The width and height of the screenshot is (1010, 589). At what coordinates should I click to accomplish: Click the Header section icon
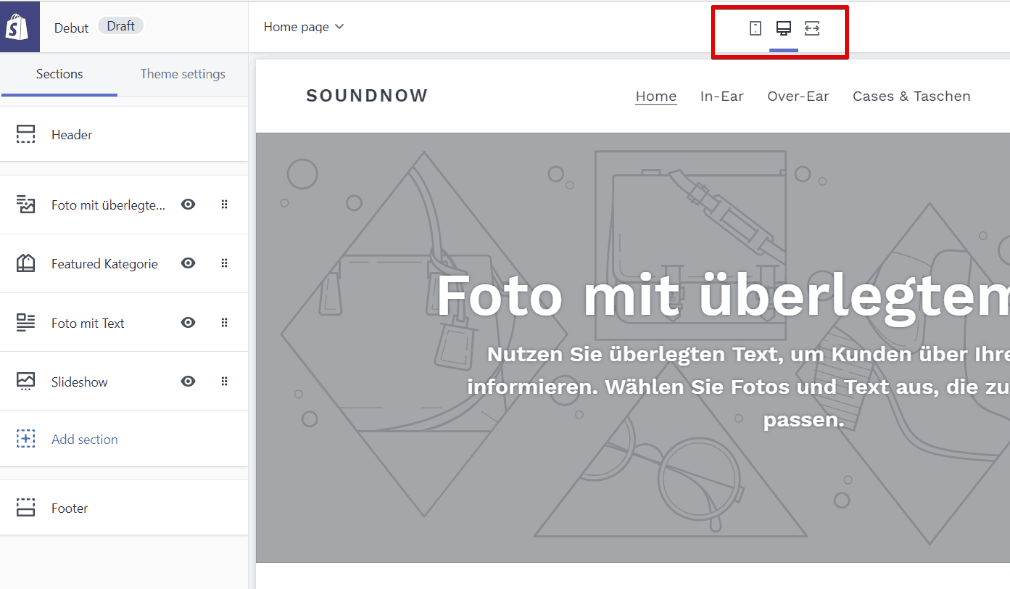coord(26,134)
